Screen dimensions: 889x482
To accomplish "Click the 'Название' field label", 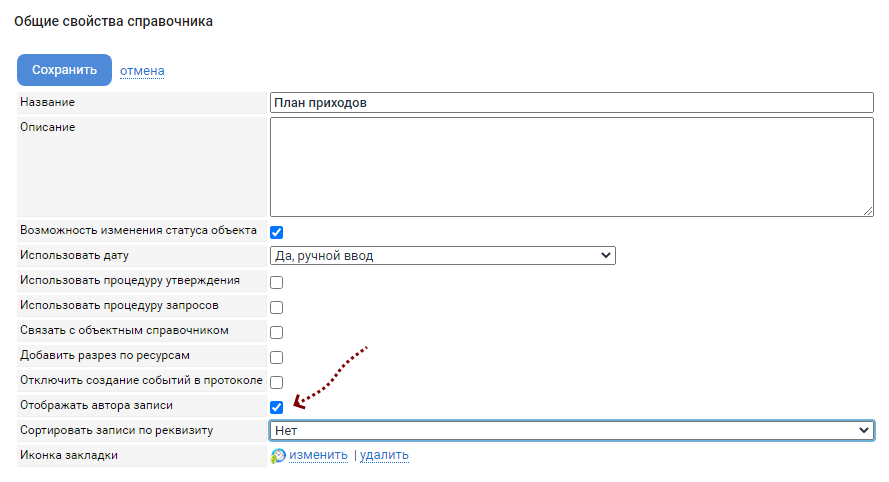I will (x=48, y=103).
